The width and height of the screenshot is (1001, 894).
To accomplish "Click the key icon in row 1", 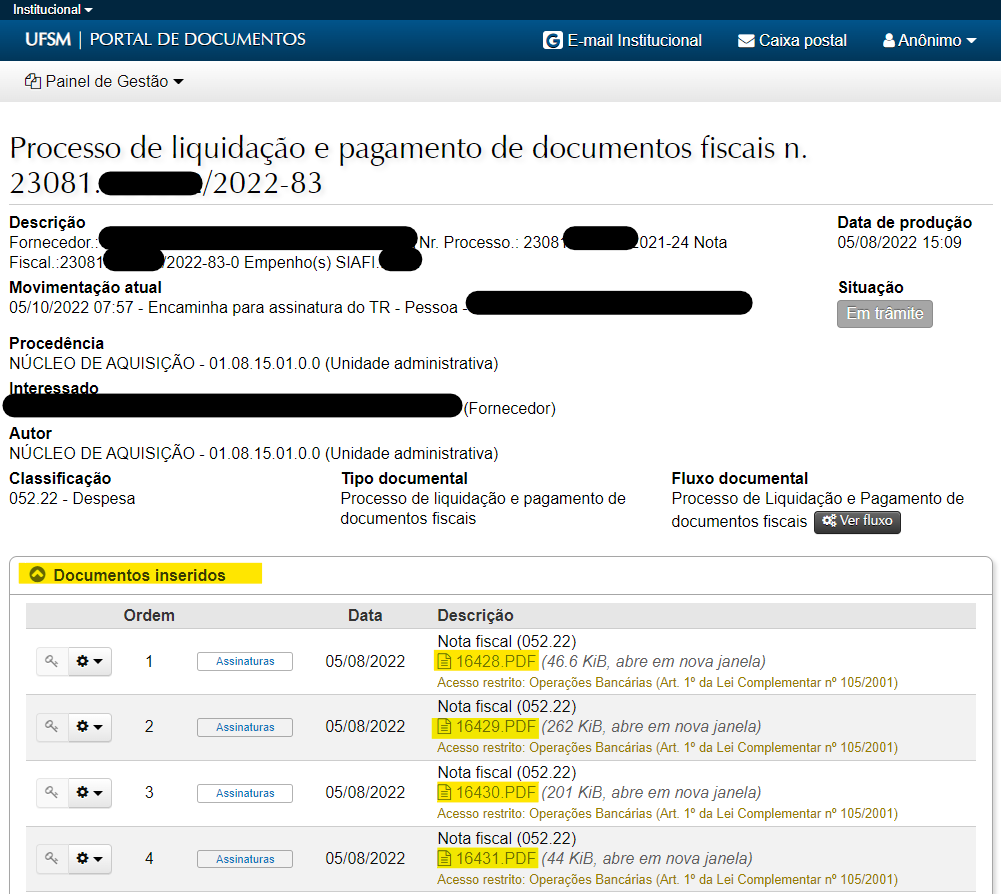I will pyautogui.click(x=52, y=662).
